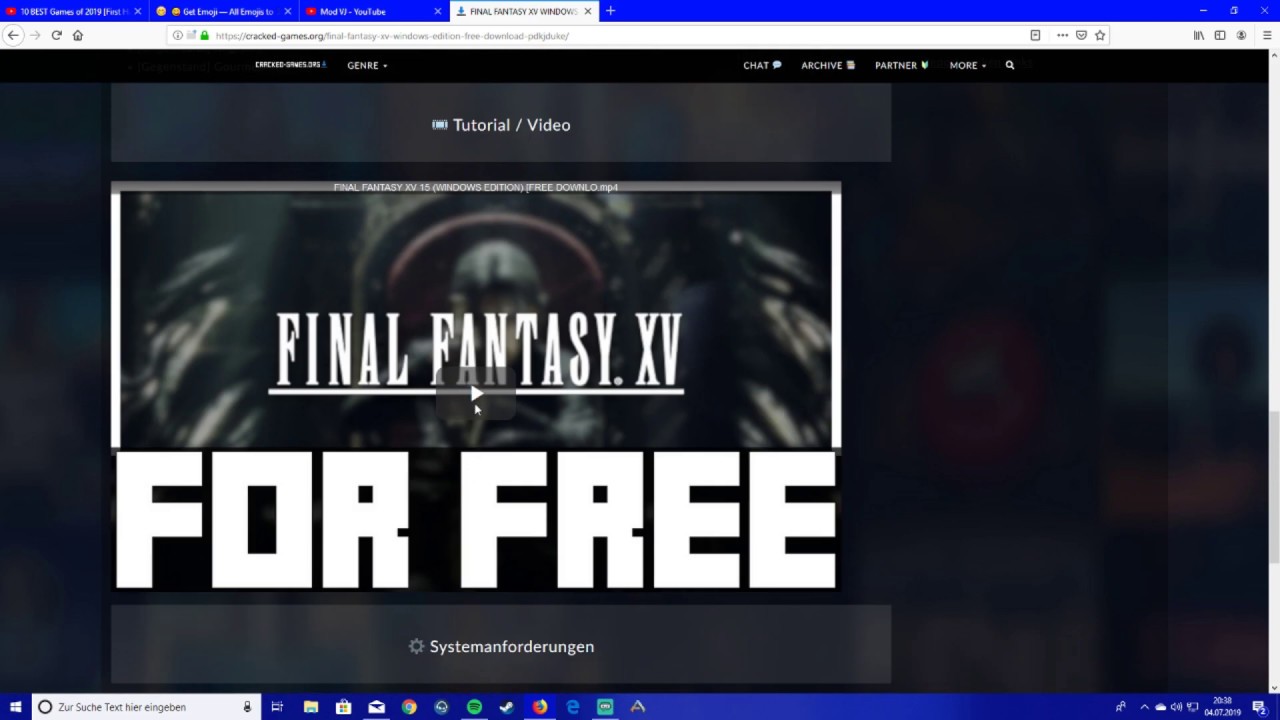The width and height of the screenshot is (1280, 720).
Task: Open the Mail app from the taskbar
Action: [376, 707]
